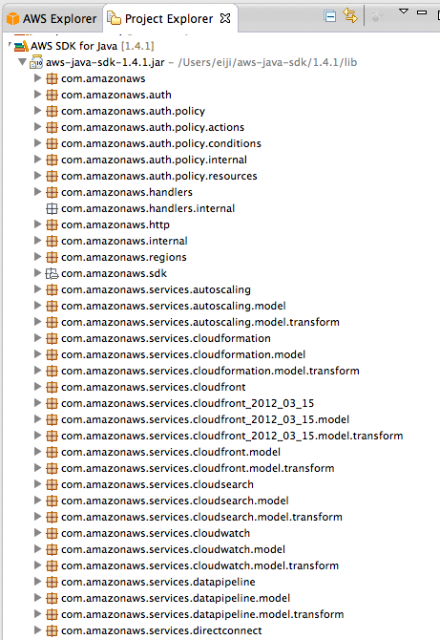The image size is (440, 640).
Task: Close the Project Explorer tab
Action: [x=225, y=18]
